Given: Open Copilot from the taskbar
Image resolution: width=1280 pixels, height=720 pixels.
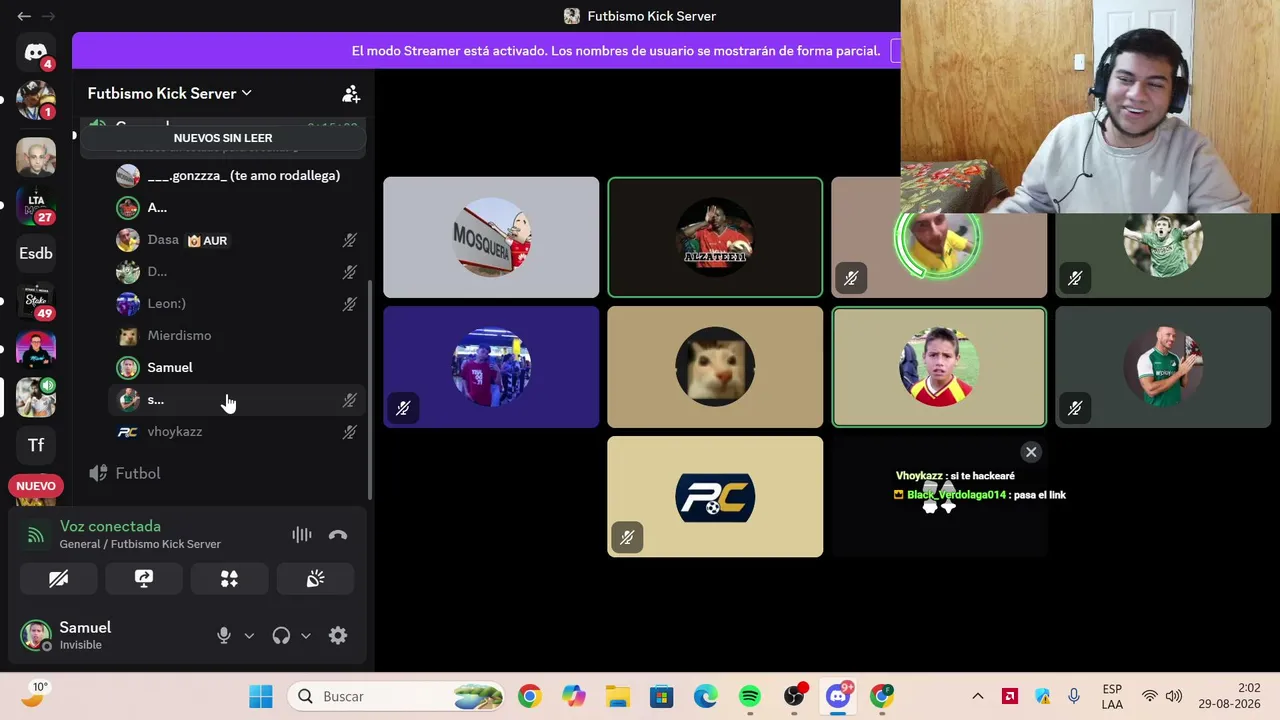Looking at the screenshot, I should tap(574, 696).
